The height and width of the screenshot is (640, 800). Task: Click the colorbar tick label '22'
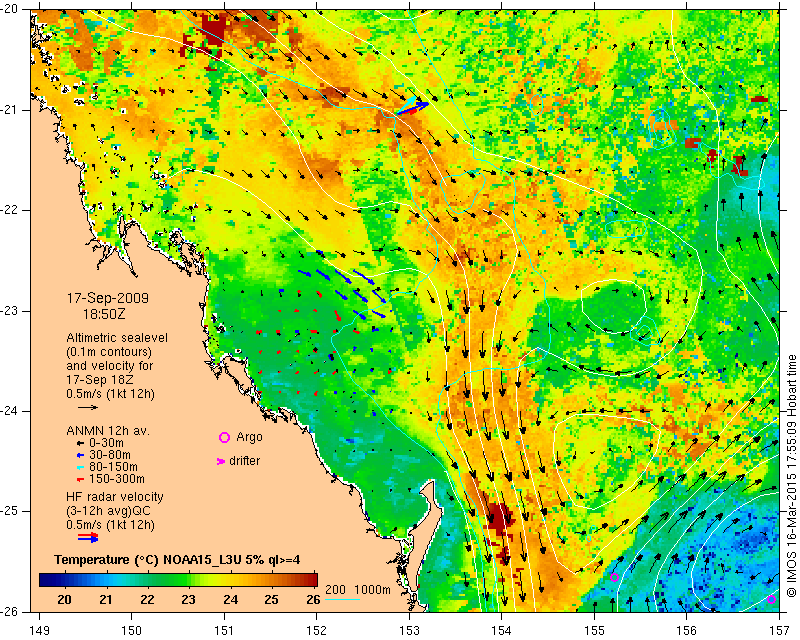click(147, 599)
